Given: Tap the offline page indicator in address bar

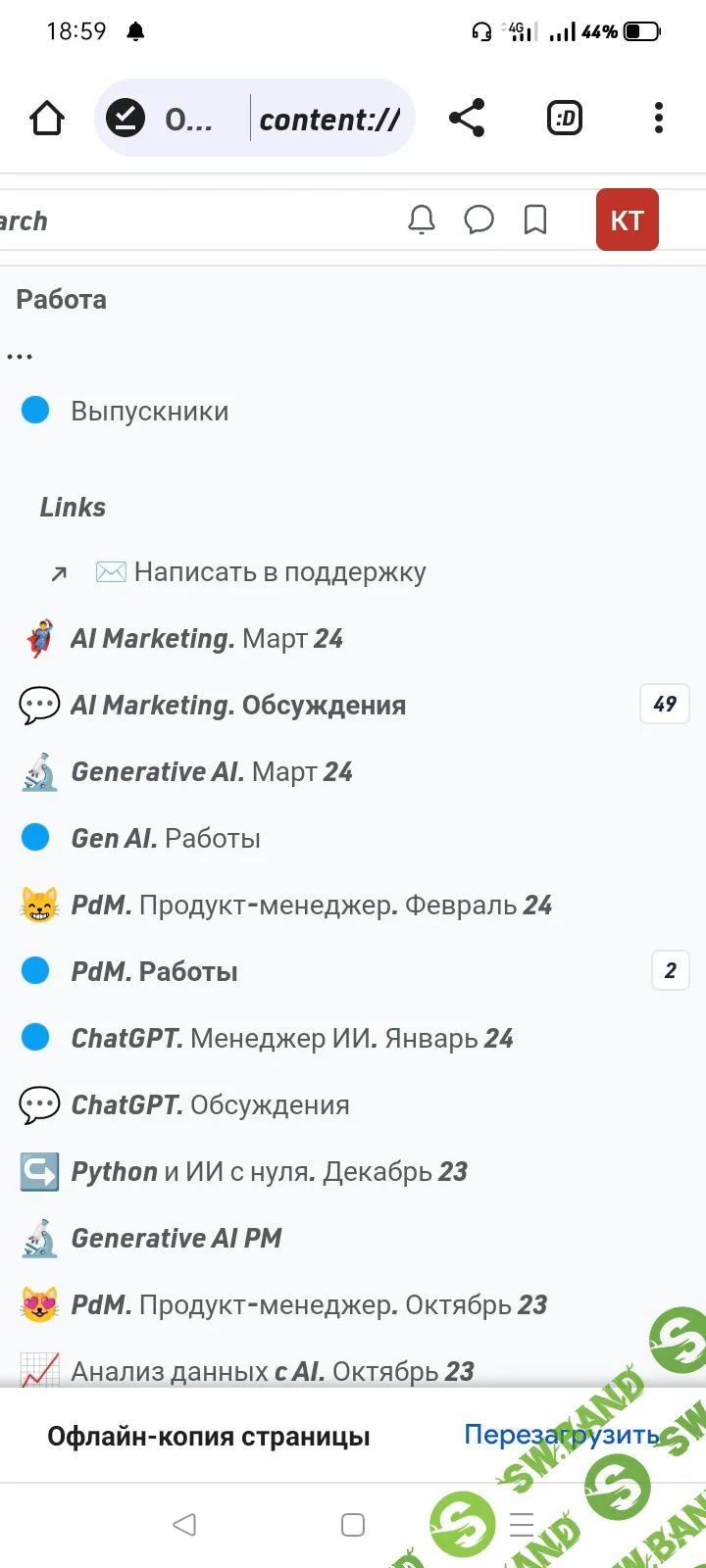Looking at the screenshot, I should click(x=126, y=119).
